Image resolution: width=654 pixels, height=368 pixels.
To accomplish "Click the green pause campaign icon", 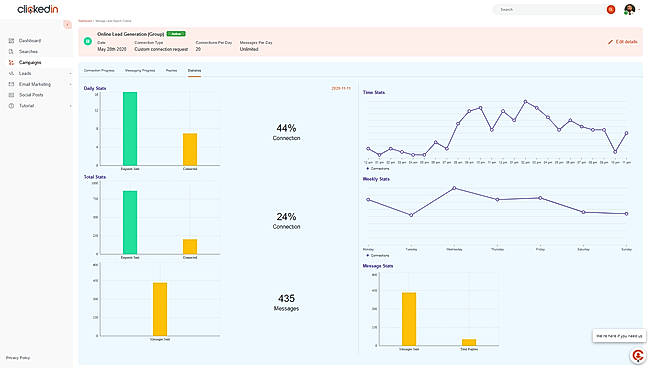I will [x=88, y=41].
